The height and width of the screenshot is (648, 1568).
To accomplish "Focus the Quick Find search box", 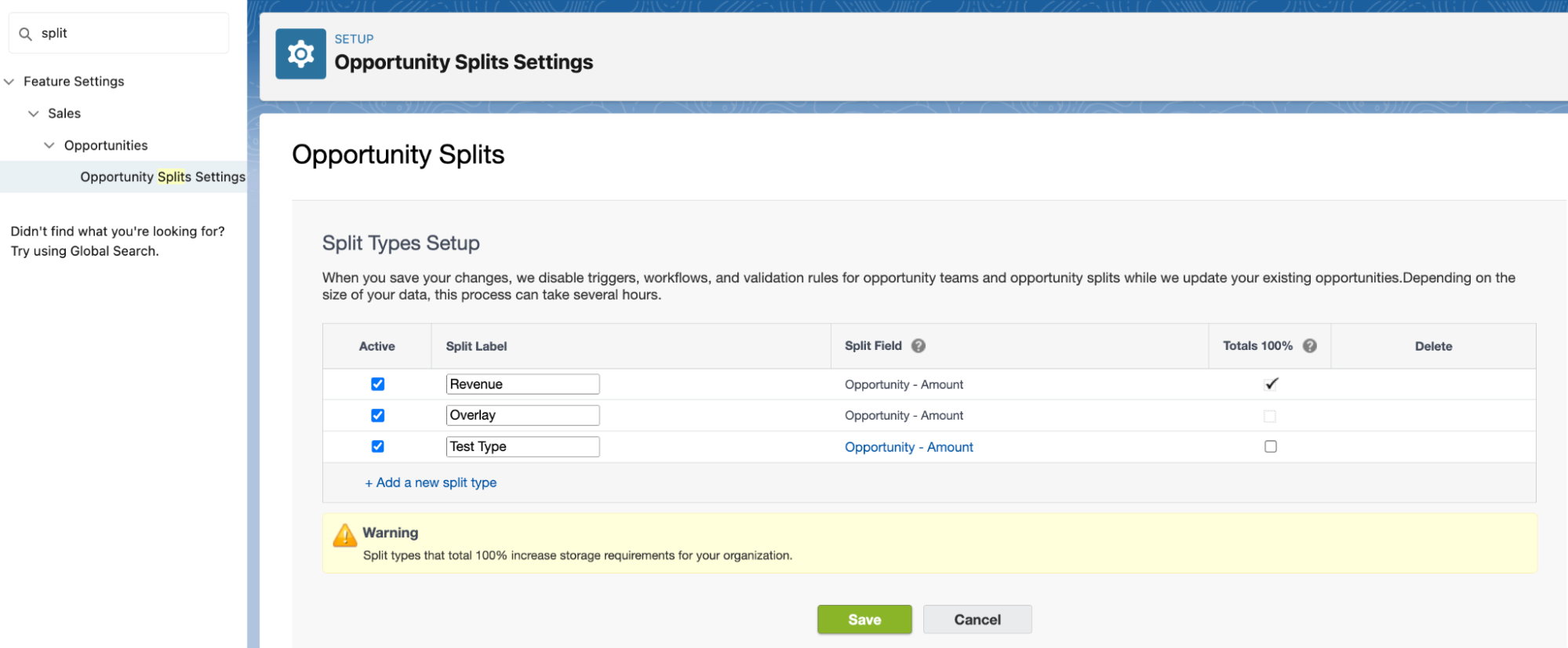I will click(x=119, y=34).
